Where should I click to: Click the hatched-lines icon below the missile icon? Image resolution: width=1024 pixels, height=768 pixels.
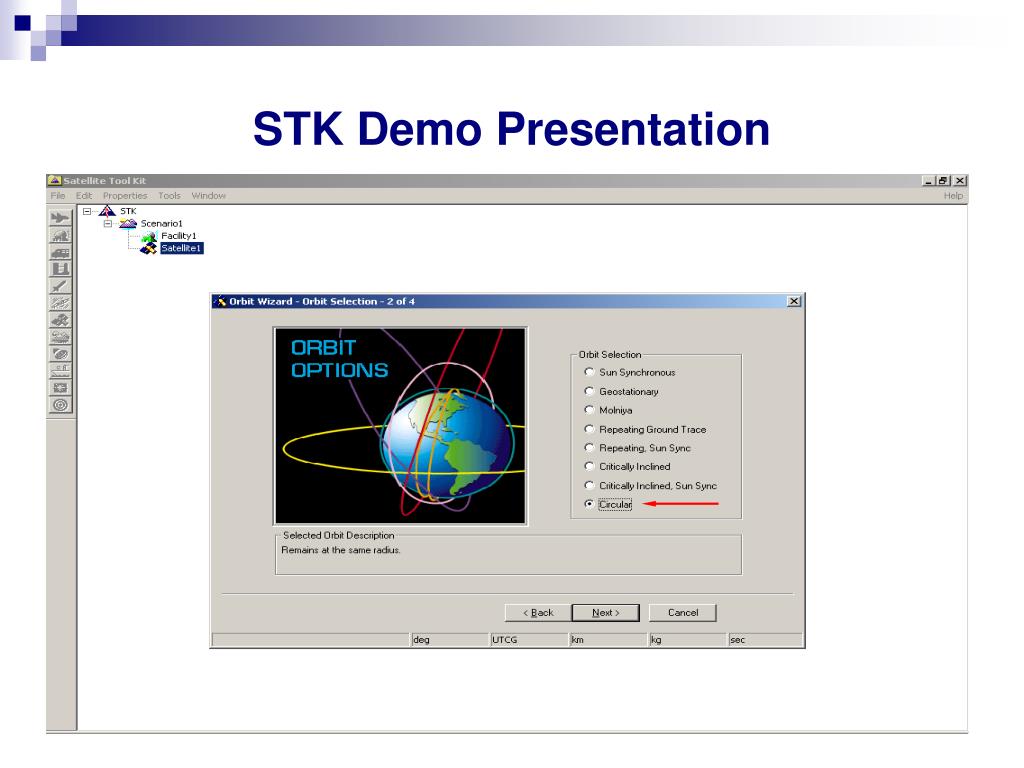(60, 303)
